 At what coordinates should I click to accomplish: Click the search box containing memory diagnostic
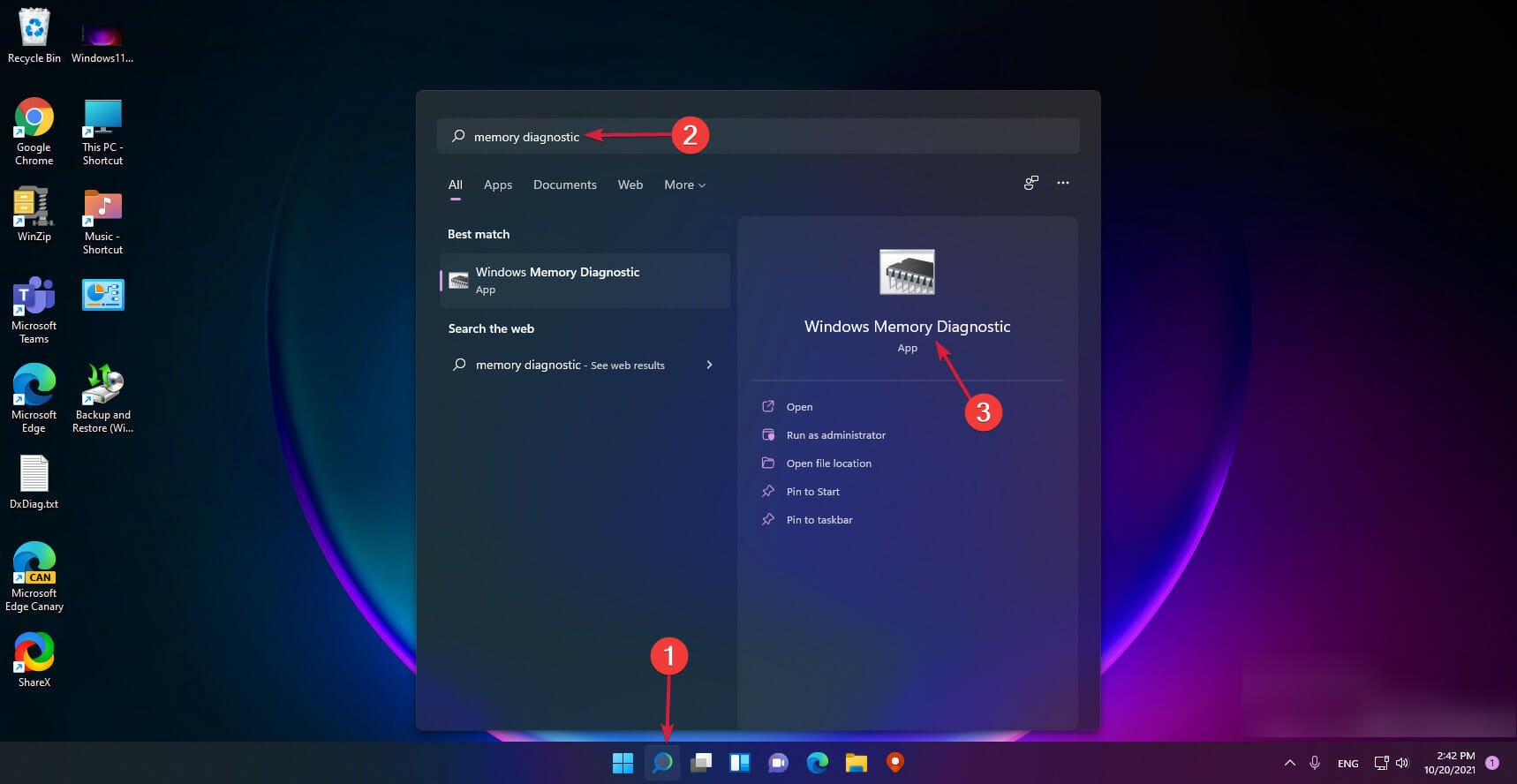click(x=758, y=137)
